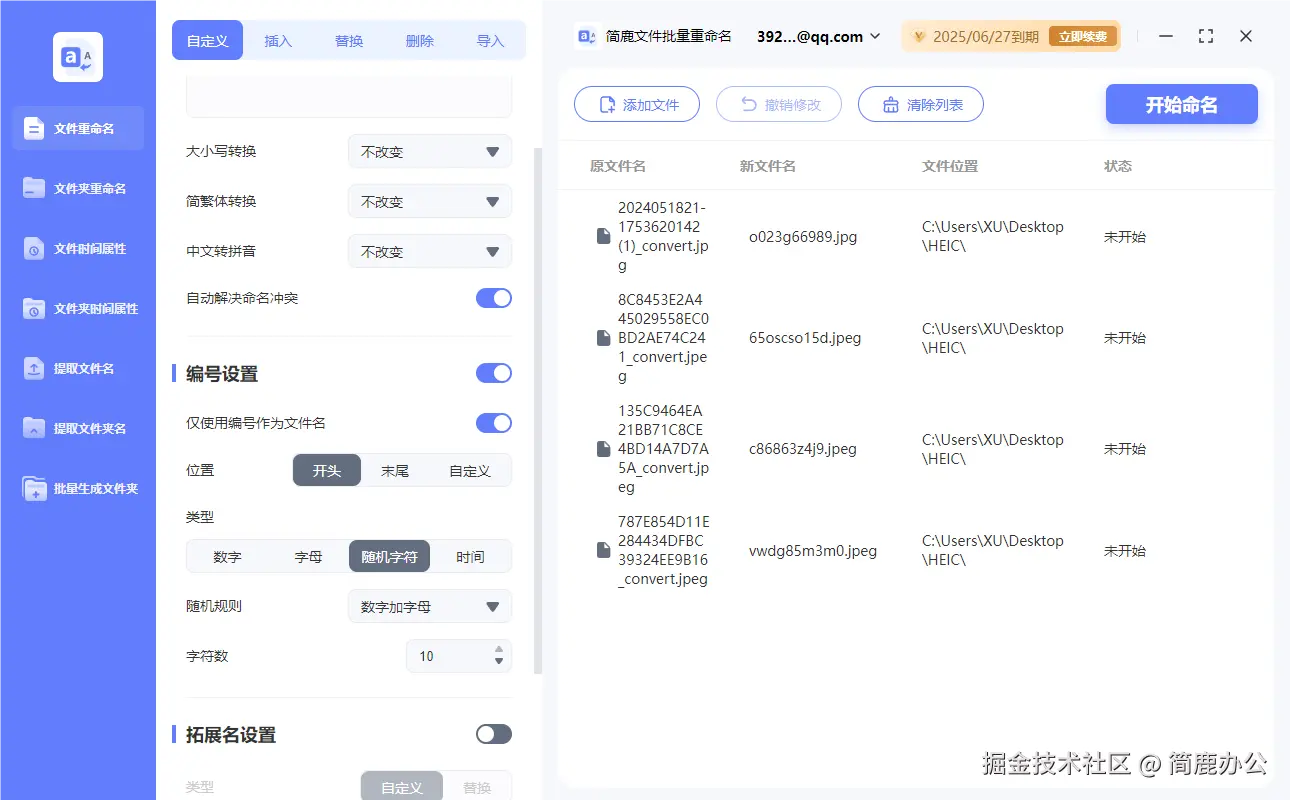Choose 时间 numbering type
This screenshot has height=800, width=1290.
[x=470, y=556]
